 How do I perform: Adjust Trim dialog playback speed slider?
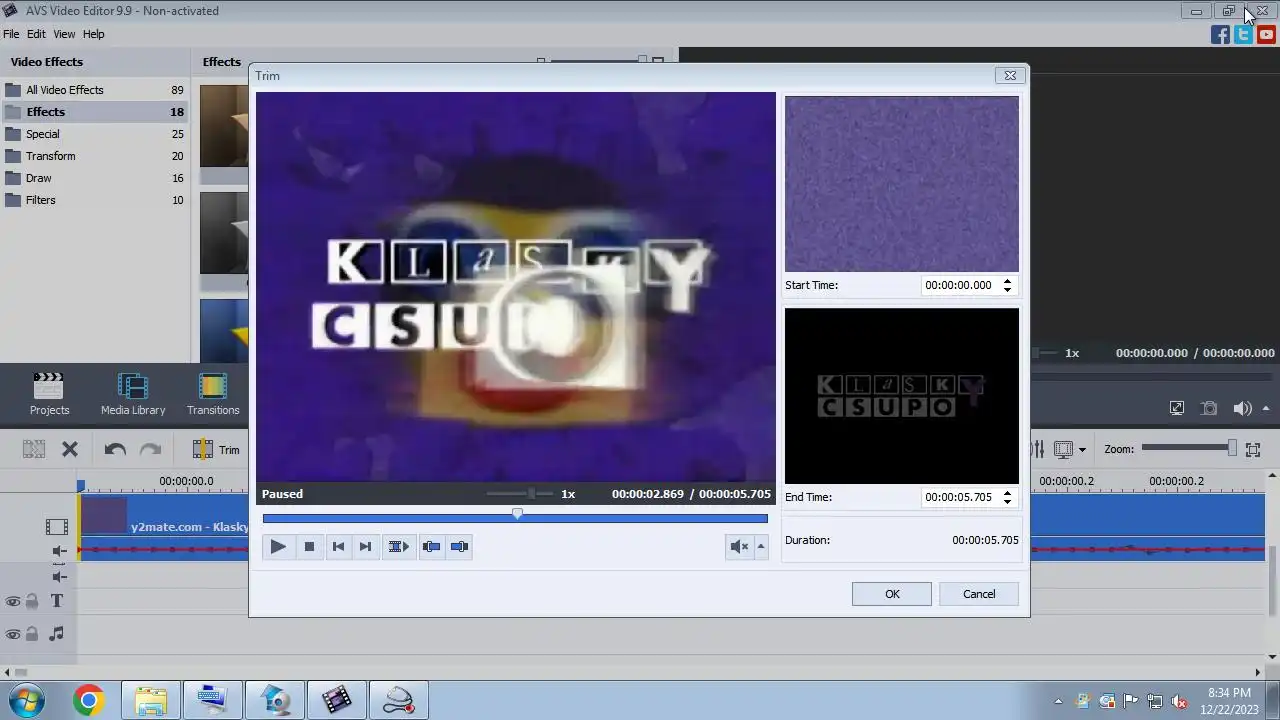[521, 494]
